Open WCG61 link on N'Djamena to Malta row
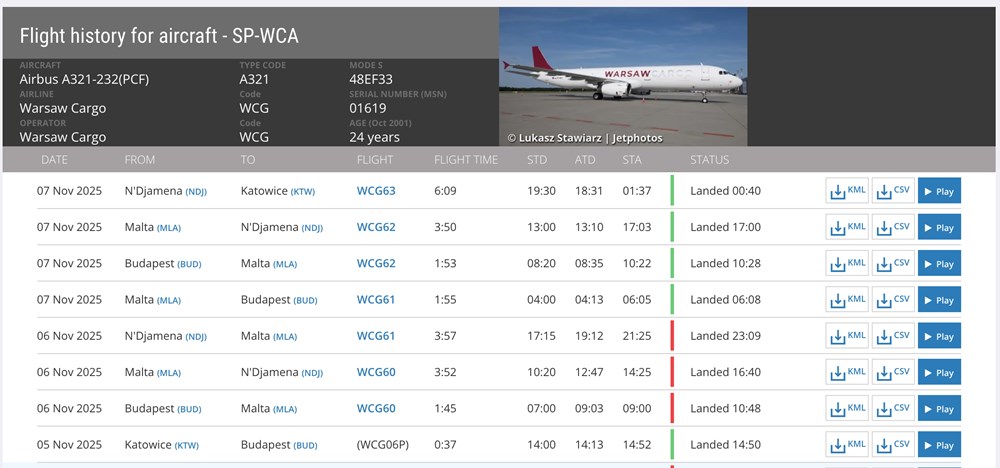1000x468 pixels. click(376, 336)
